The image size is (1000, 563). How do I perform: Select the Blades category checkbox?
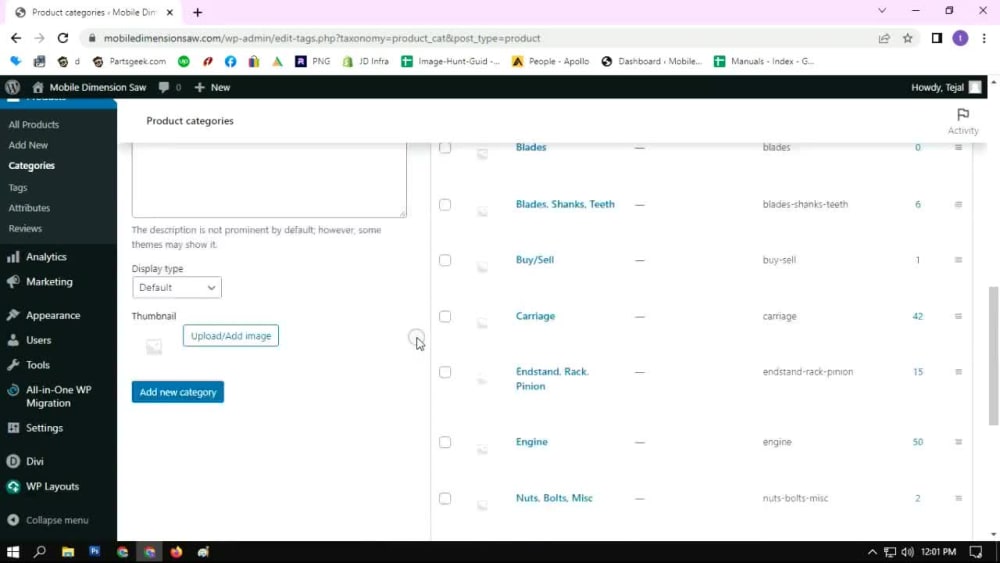click(x=445, y=148)
